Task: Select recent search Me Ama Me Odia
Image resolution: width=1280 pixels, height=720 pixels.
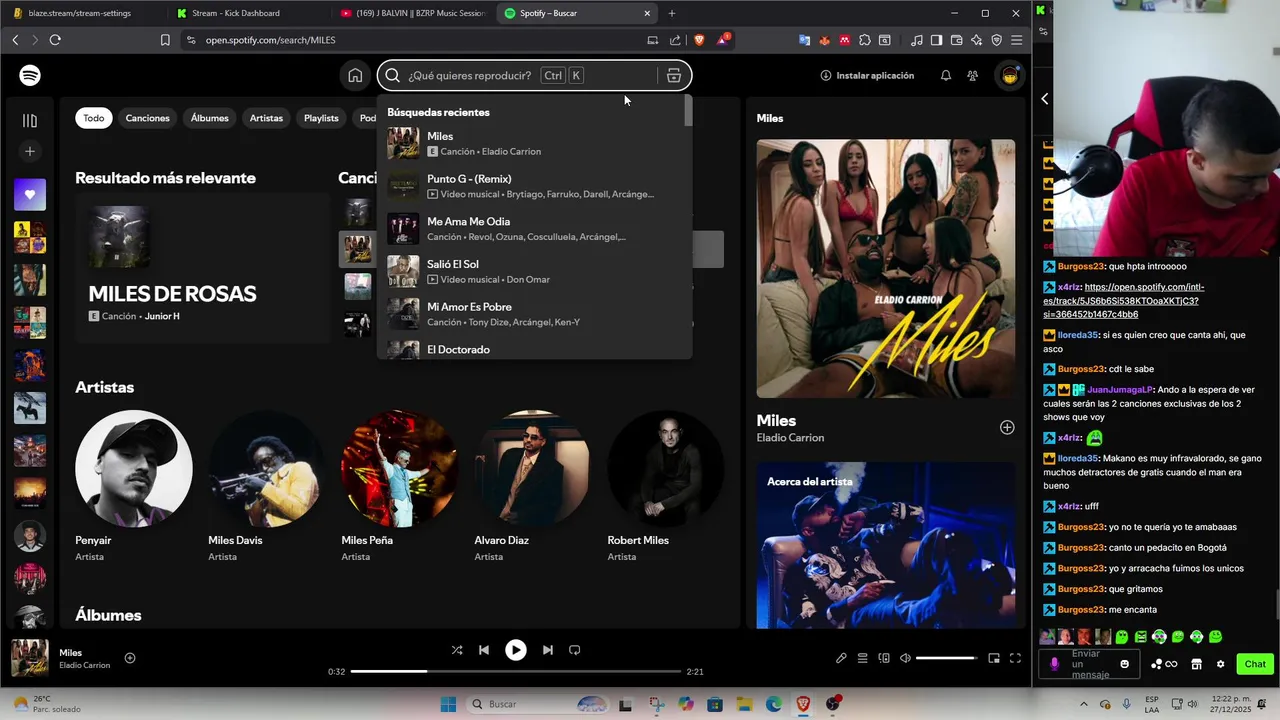Action: pos(534,229)
